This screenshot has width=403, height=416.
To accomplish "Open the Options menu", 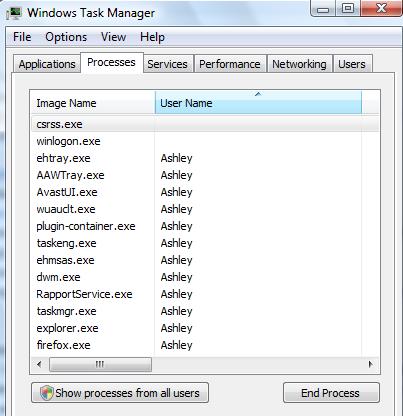I will pos(66,37).
